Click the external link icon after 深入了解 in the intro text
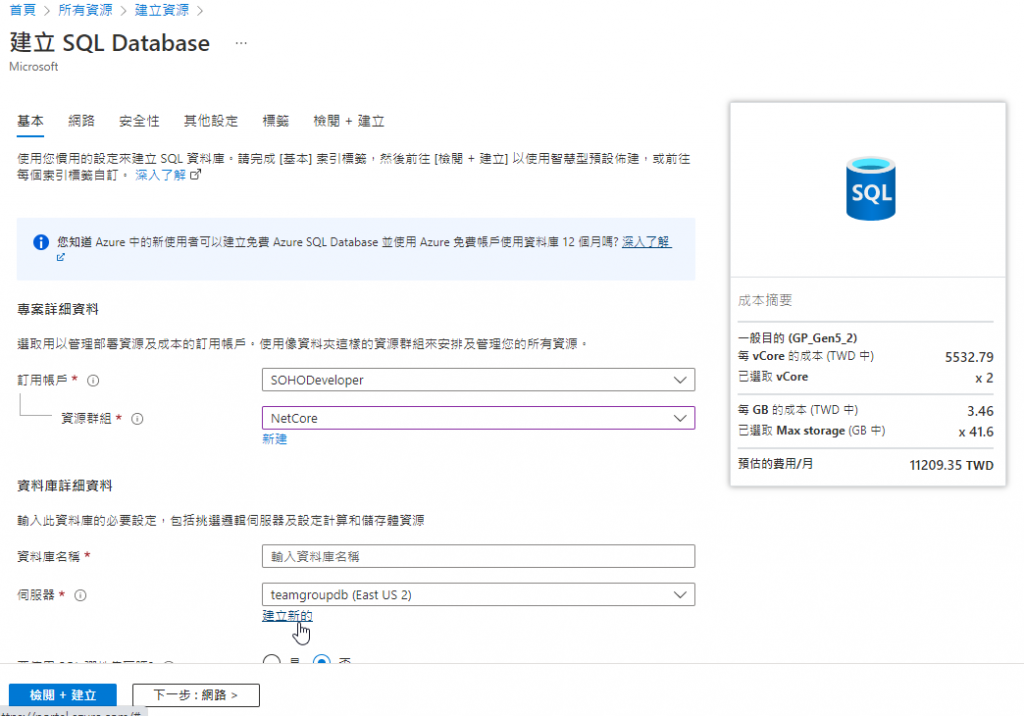The height and width of the screenshot is (716, 1024). click(x=195, y=175)
